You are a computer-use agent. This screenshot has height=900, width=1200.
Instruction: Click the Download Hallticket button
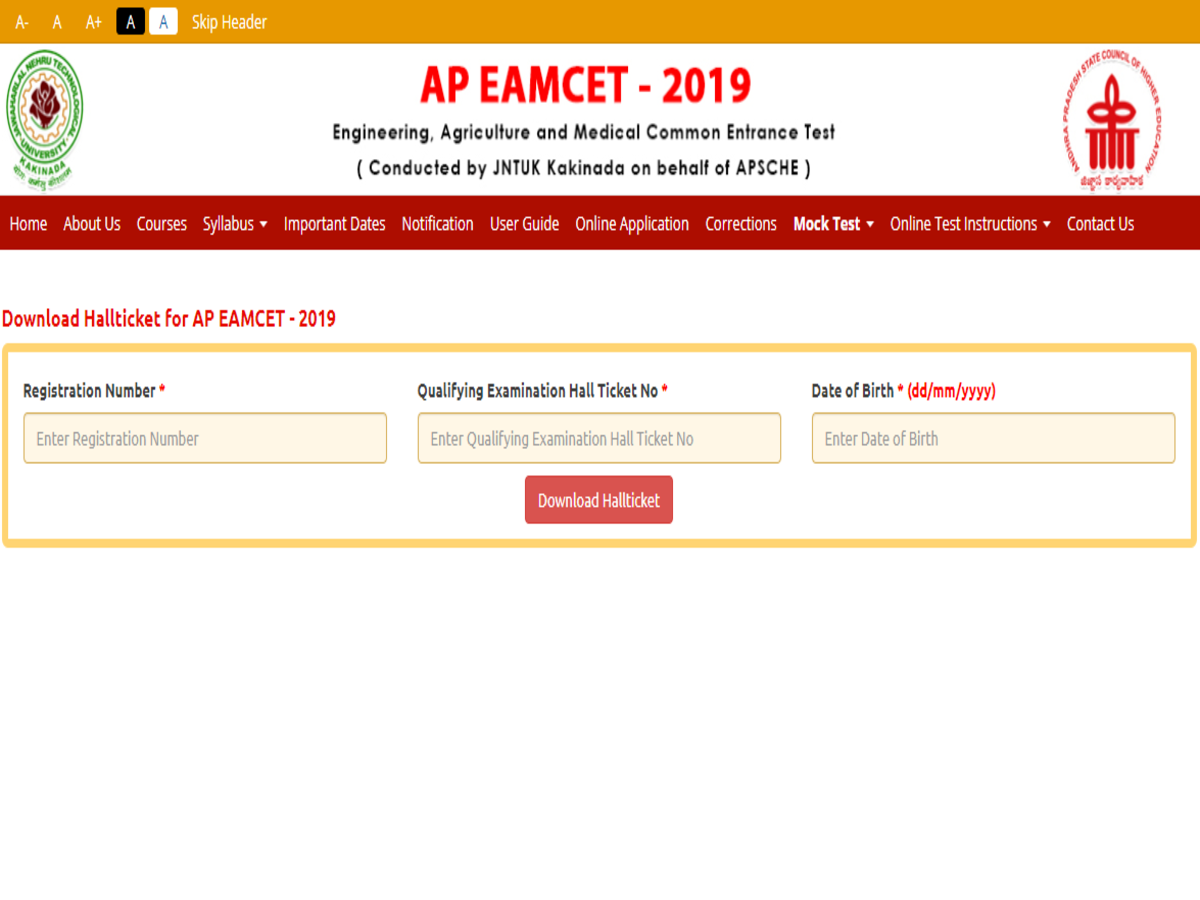click(599, 500)
